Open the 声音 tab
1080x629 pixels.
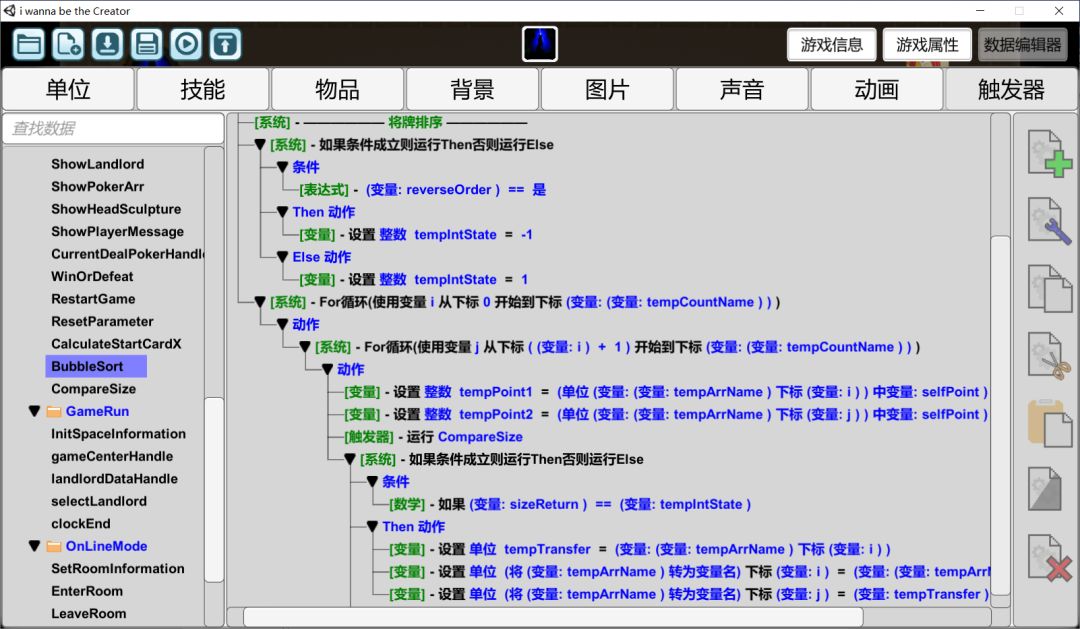pos(742,90)
